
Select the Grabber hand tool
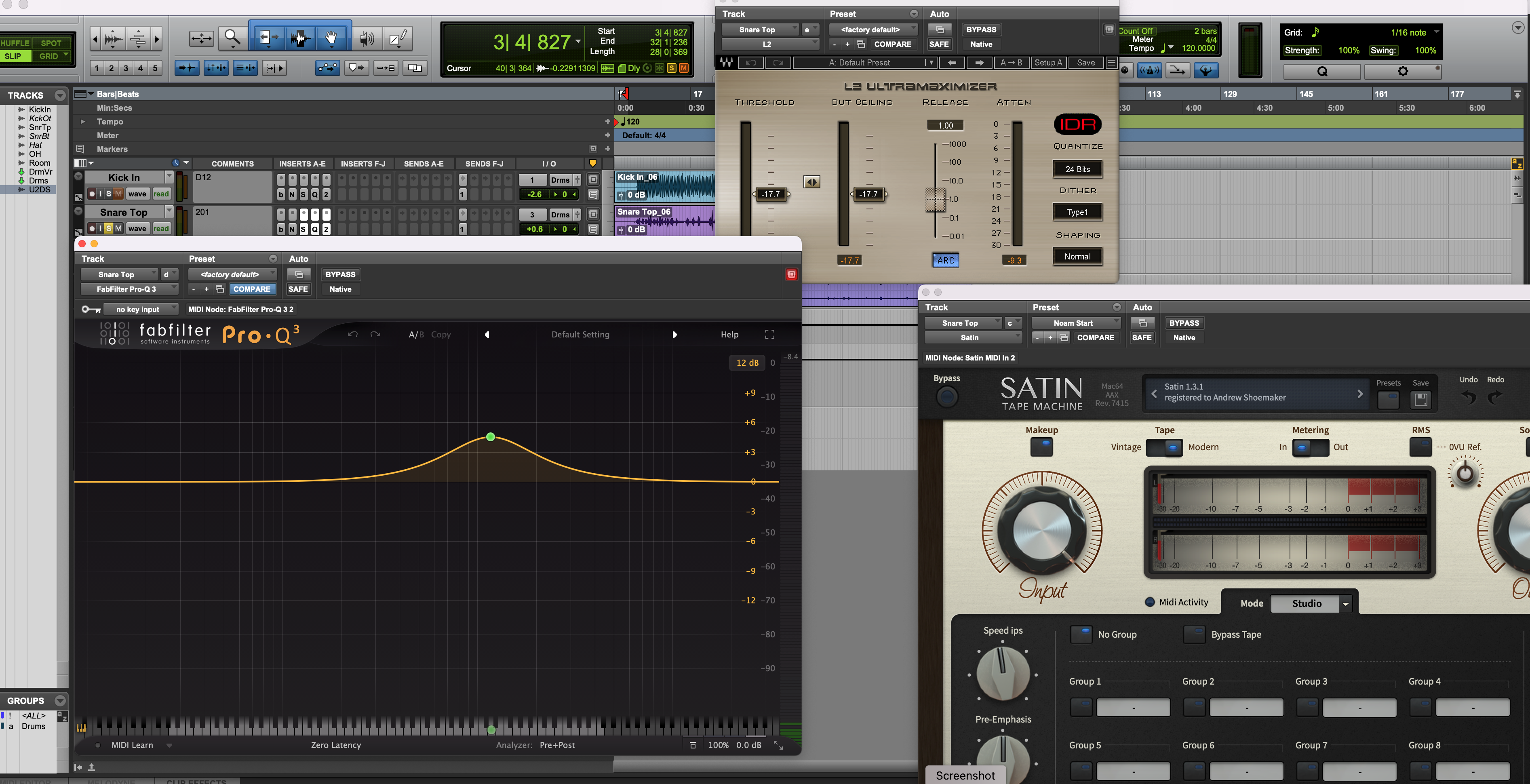point(331,39)
